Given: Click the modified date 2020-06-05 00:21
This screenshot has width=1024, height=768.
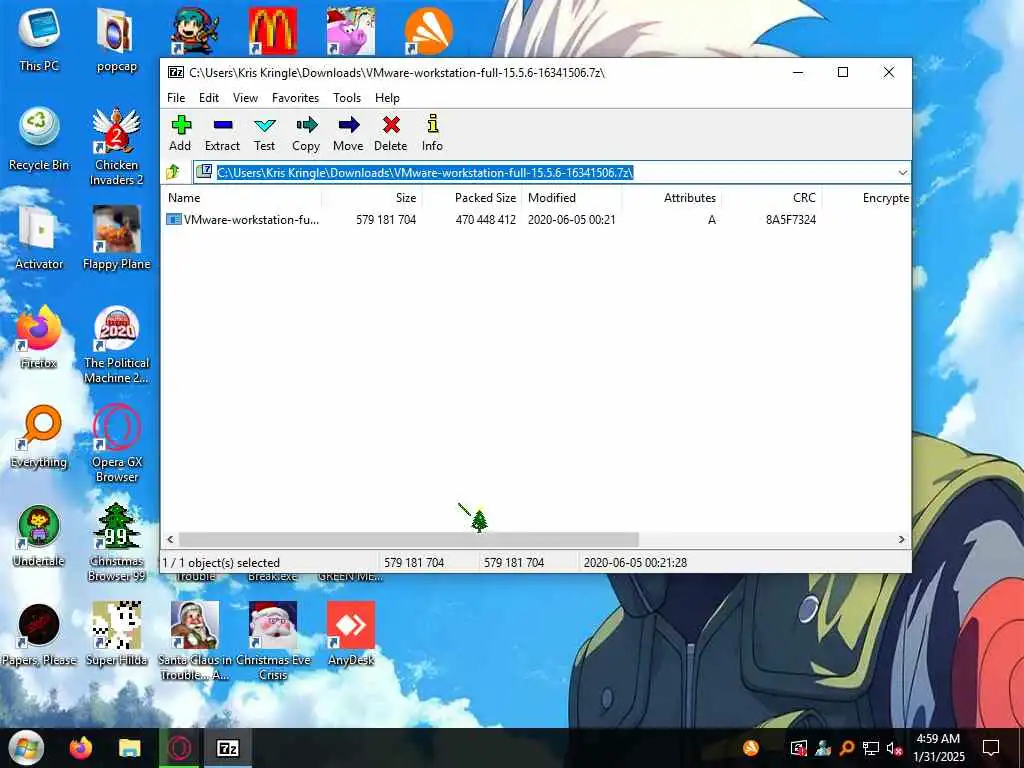Looking at the screenshot, I should (x=571, y=220).
